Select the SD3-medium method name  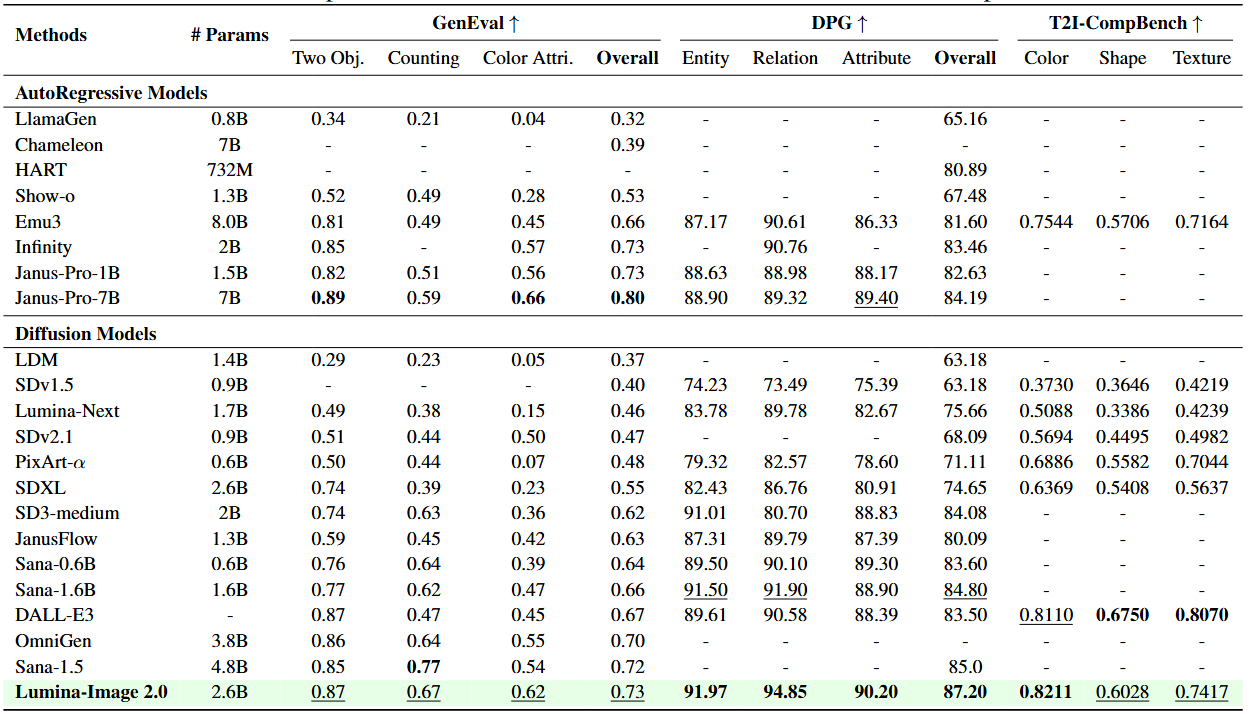67,513
